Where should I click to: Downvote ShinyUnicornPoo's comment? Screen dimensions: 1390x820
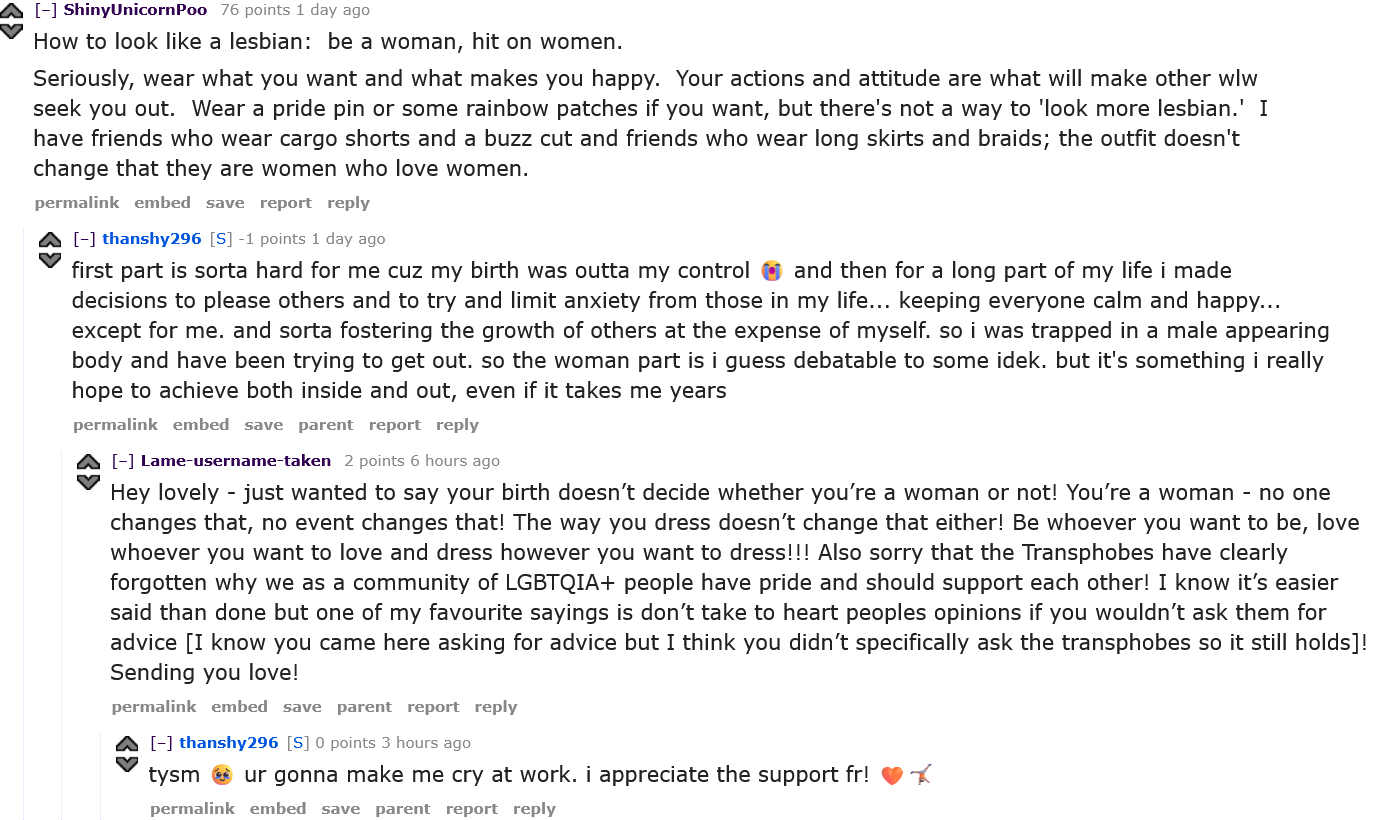(x=11, y=31)
